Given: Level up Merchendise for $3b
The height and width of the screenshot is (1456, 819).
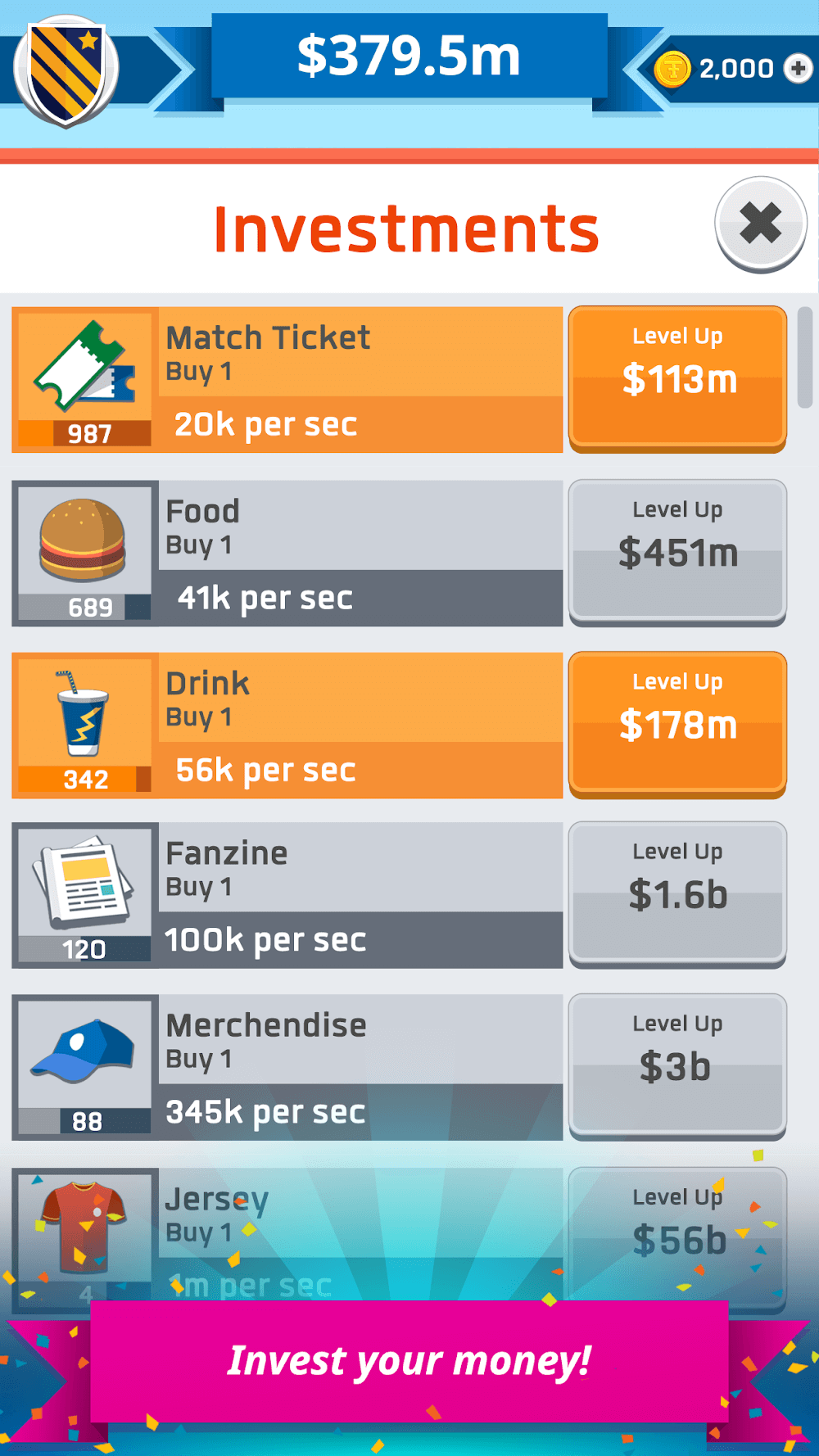Looking at the screenshot, I should point(677,1065).
